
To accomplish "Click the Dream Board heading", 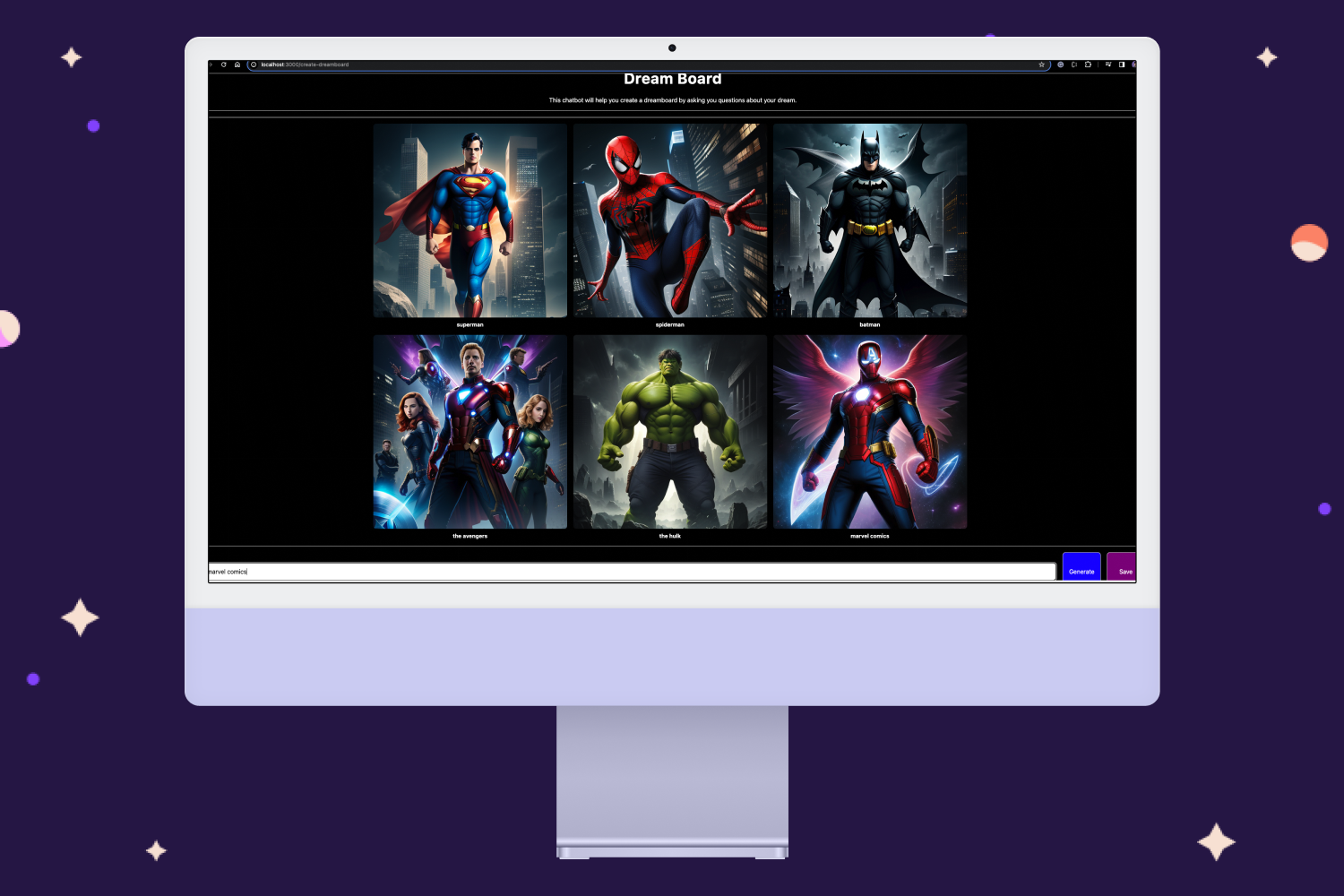I will [x=673, y=79].
